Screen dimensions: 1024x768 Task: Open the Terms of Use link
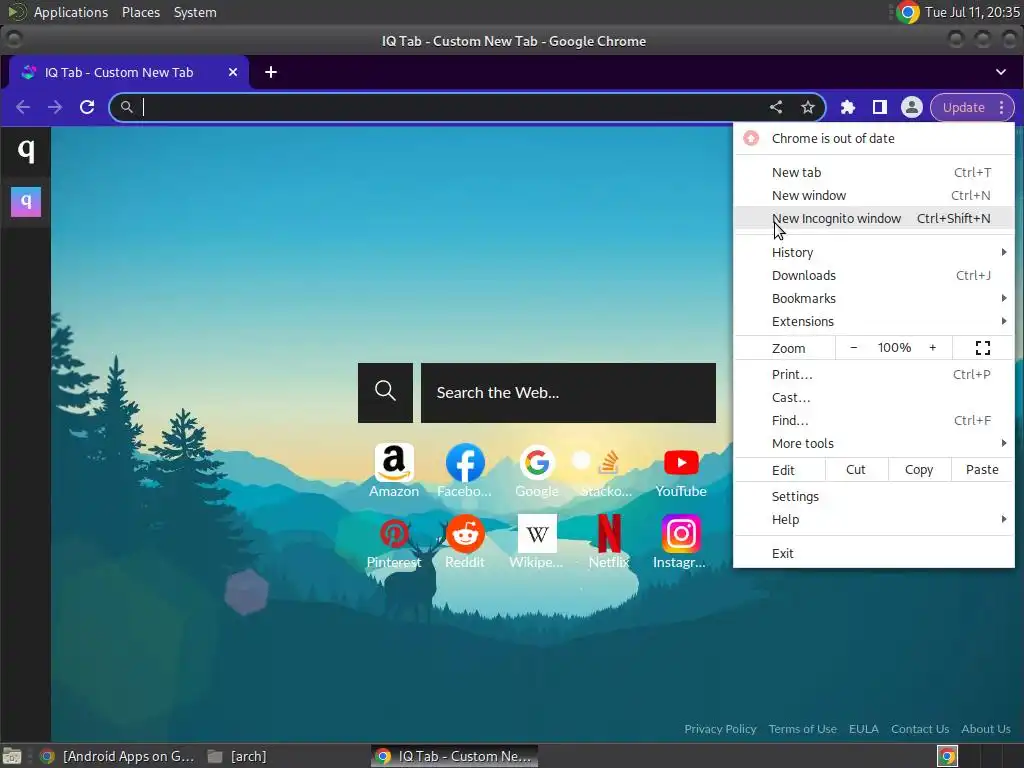tap(802, 729)
